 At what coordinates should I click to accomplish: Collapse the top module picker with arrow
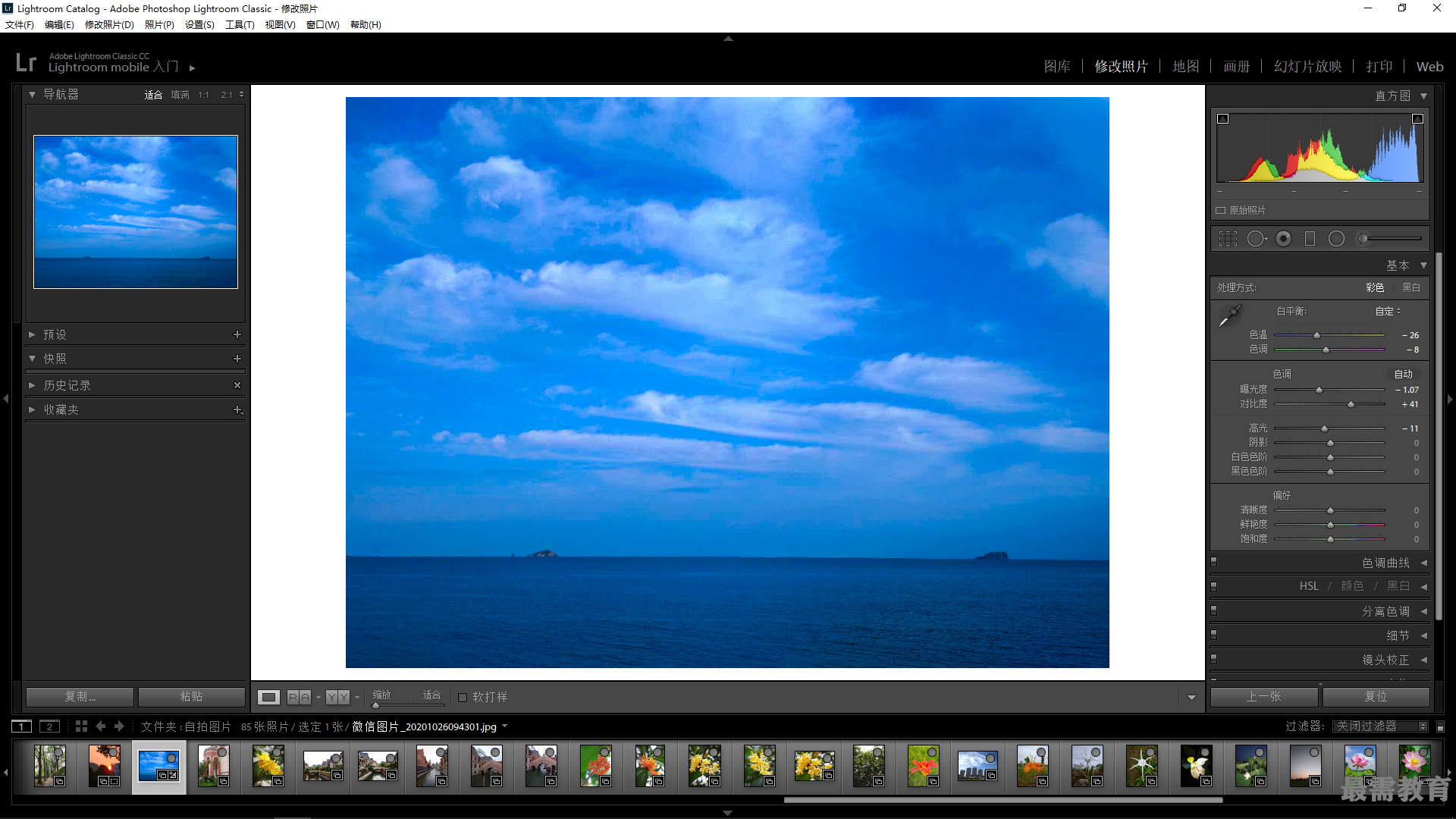(x=728, y=38)
